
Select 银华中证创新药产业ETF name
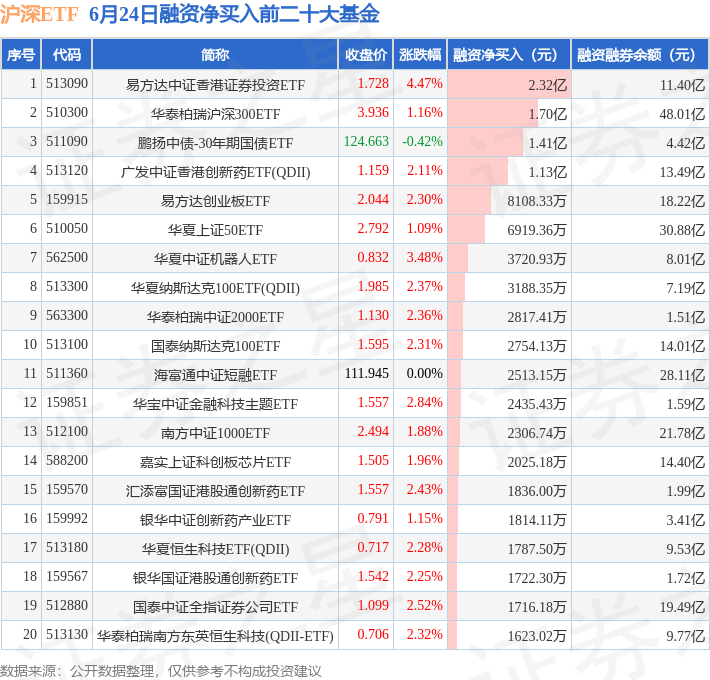pyautogui.click(x=216, y=519)
